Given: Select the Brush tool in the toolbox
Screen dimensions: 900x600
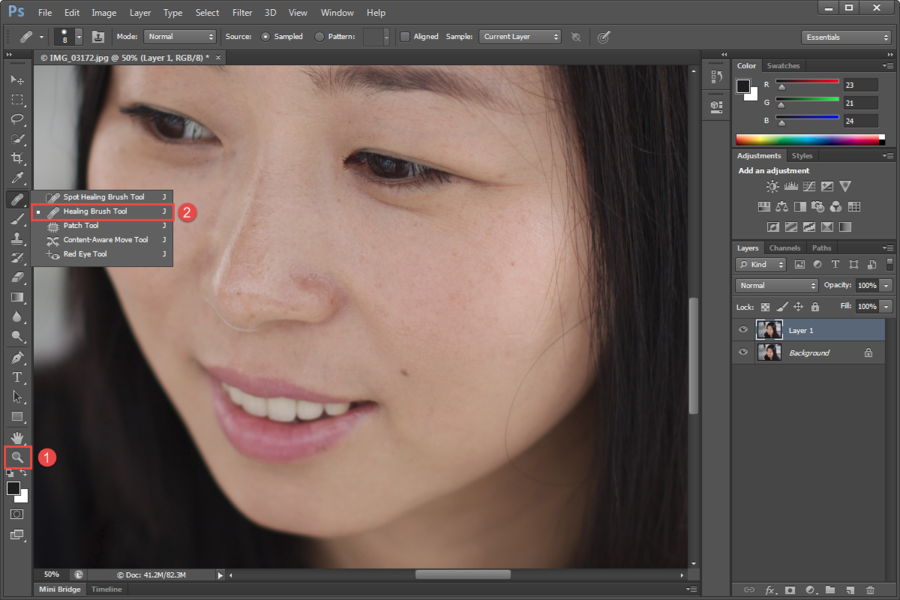Looking at the screenshot, I should [x=17, y=219].
